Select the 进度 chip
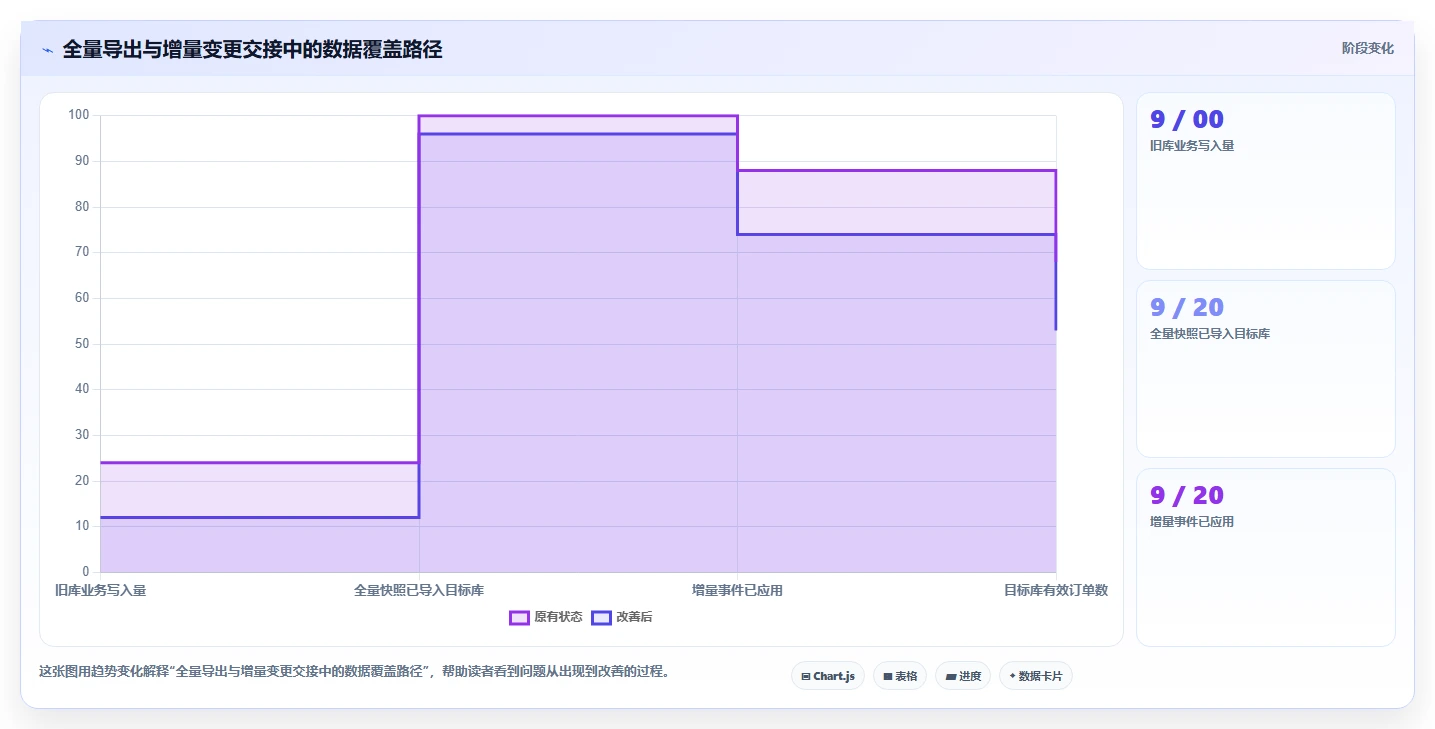Image resolution: width=1435 pixels, height=729 pixels. [963, 676]
